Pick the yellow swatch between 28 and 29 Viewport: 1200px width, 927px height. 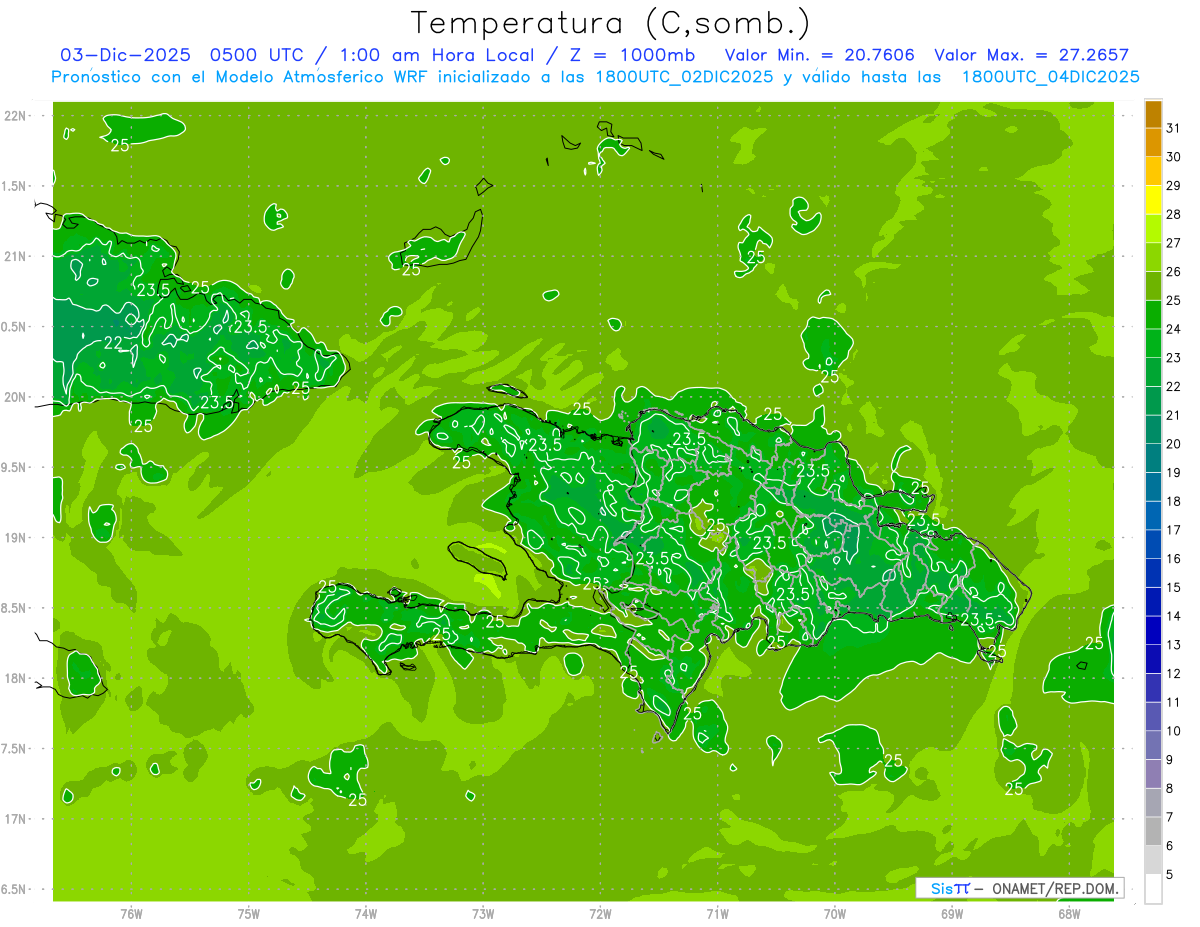tap(1153, 200)
